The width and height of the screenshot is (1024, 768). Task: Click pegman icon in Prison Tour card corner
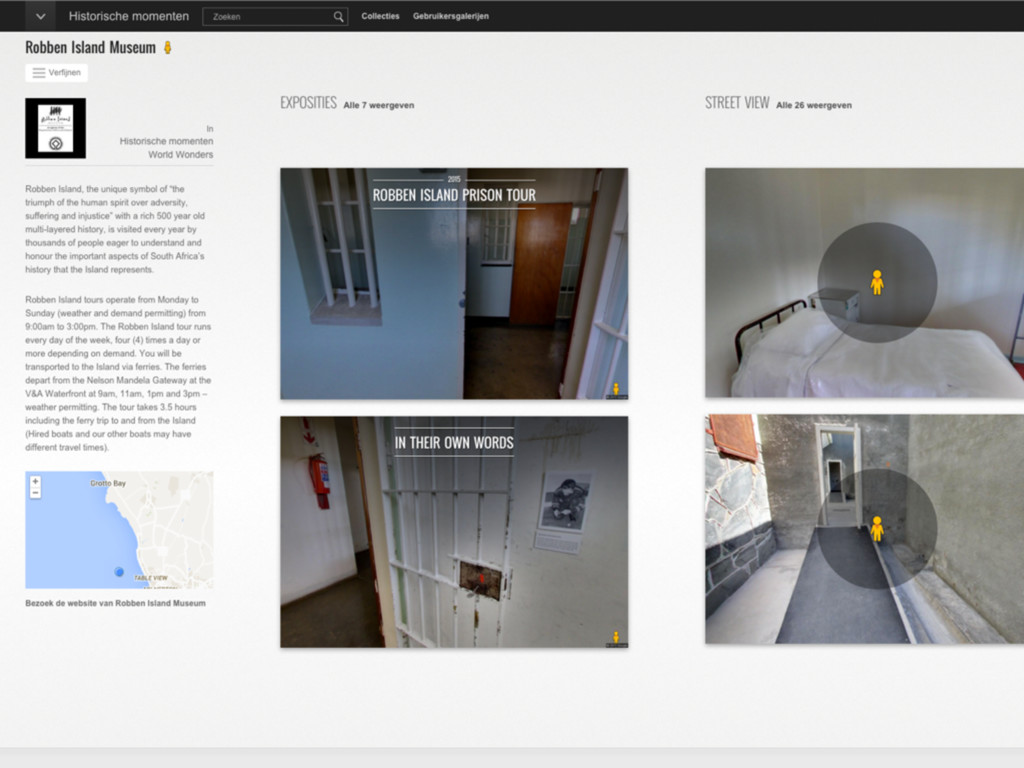(x=616, y=390)
